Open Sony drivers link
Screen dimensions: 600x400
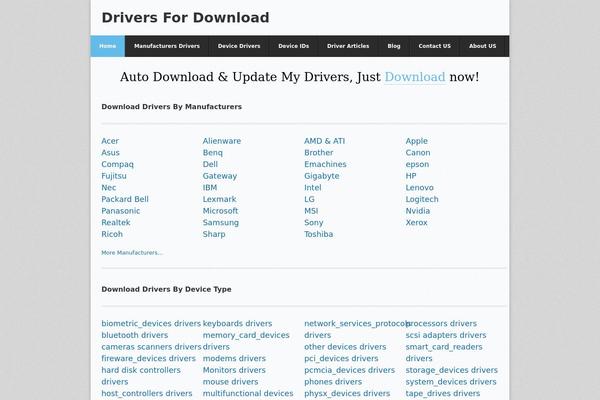point(314,222)
